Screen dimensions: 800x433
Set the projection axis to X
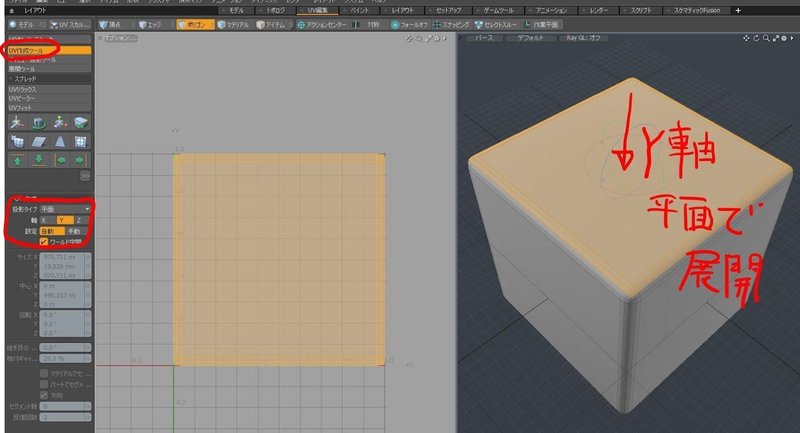pos(48,220)
